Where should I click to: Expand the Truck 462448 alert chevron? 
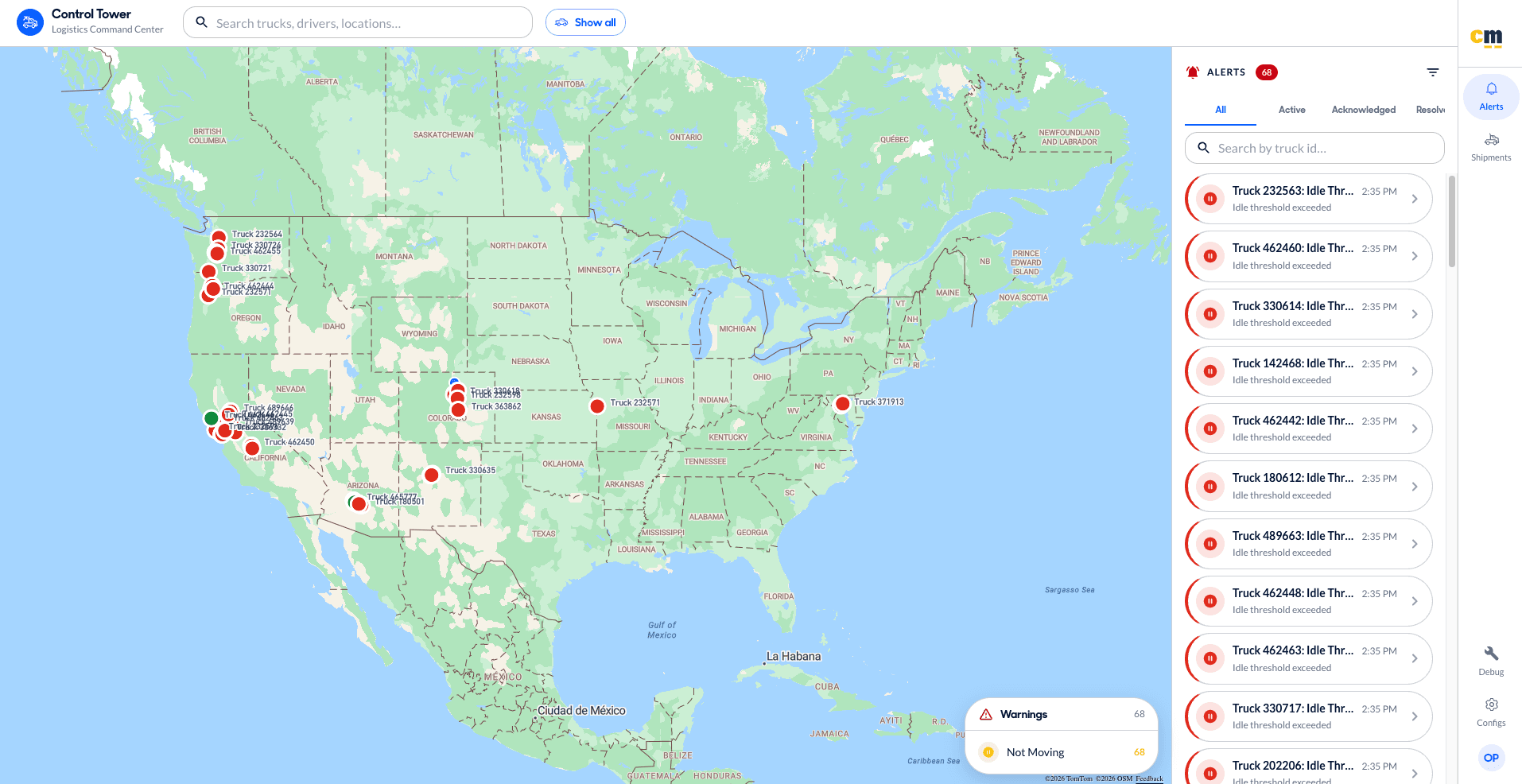[x=1415, y=601]
